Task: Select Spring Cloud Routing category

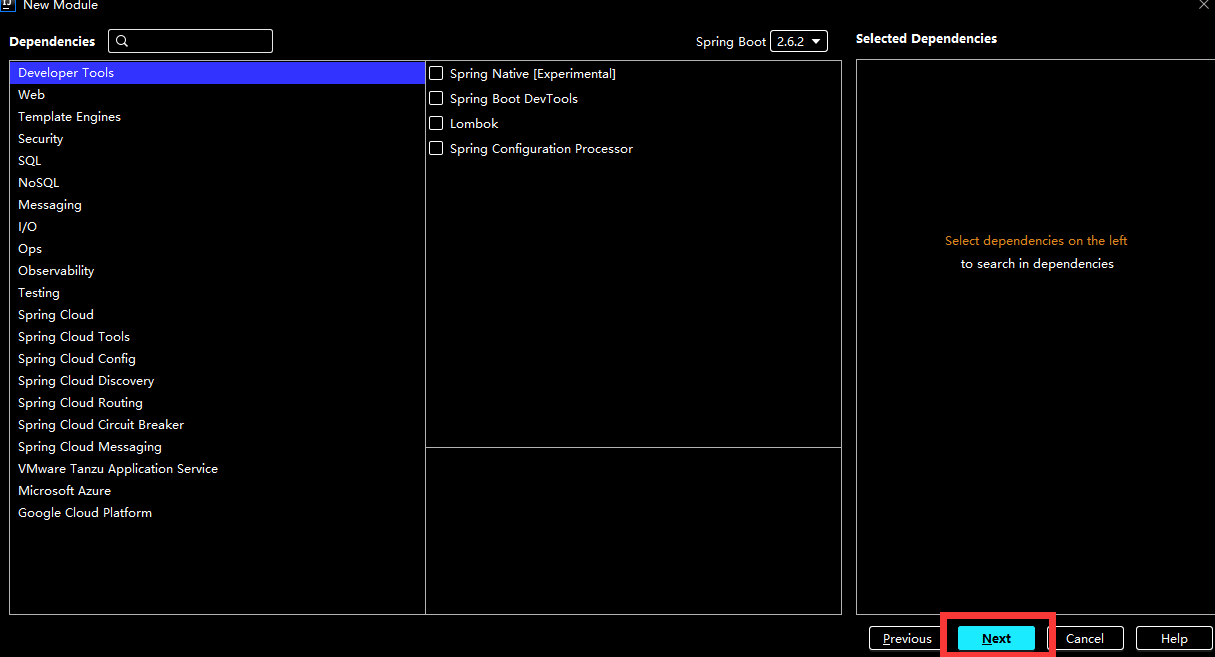Action: point(217,403)
